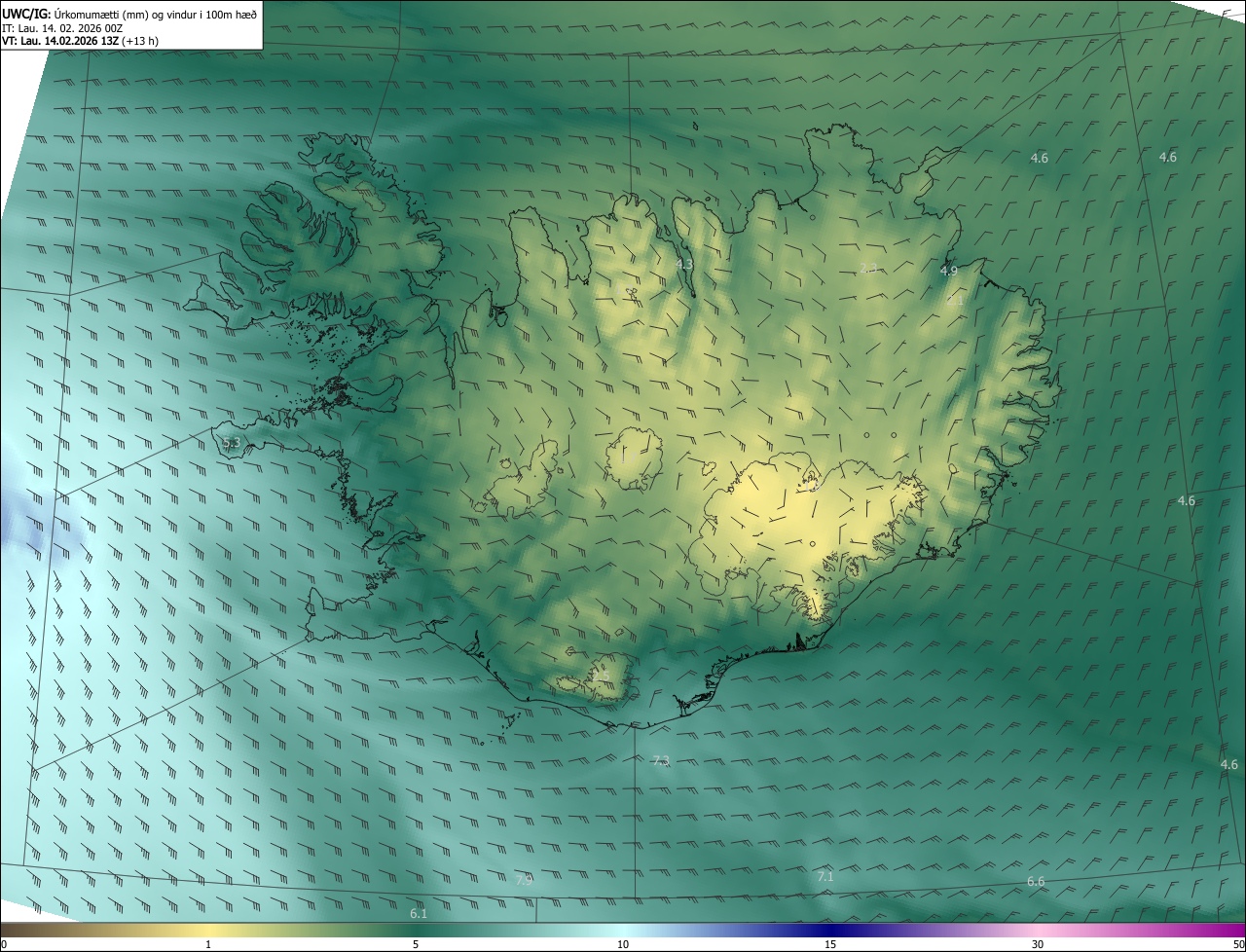Click the color scale tick label '0'
1246x952 pixels.
pyautogui.click(x=4, y=944)
